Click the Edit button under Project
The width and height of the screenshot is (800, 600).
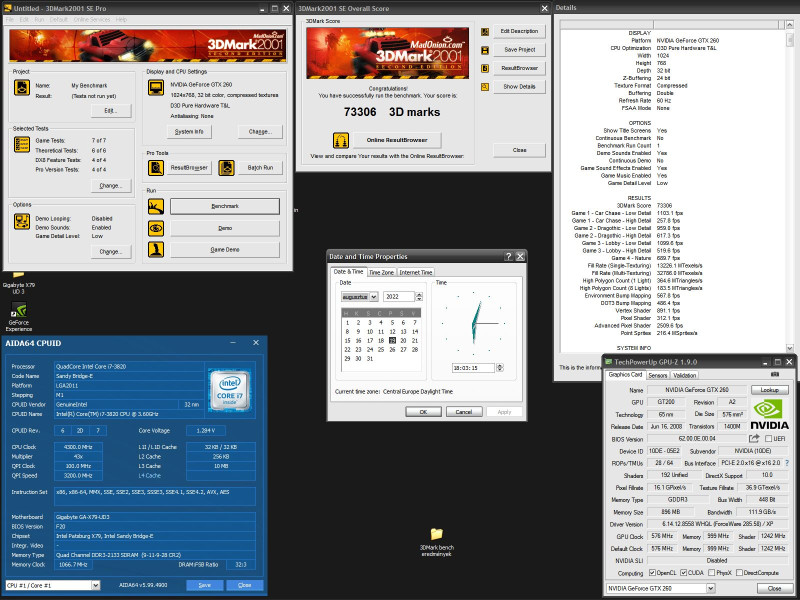(111, 111)
